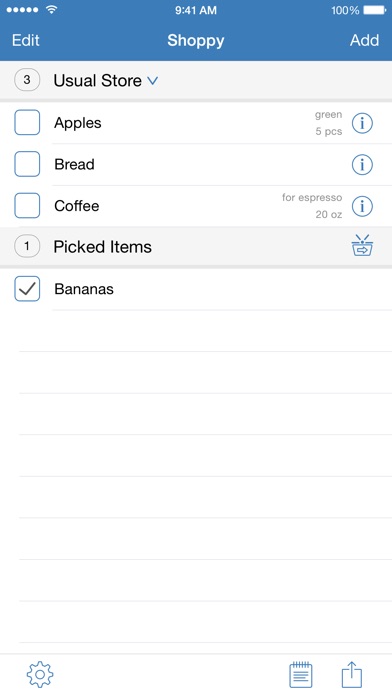Select the Bananas list item
Image resolution: width=392 pixels, height=696 pixels.
point(196,289)
